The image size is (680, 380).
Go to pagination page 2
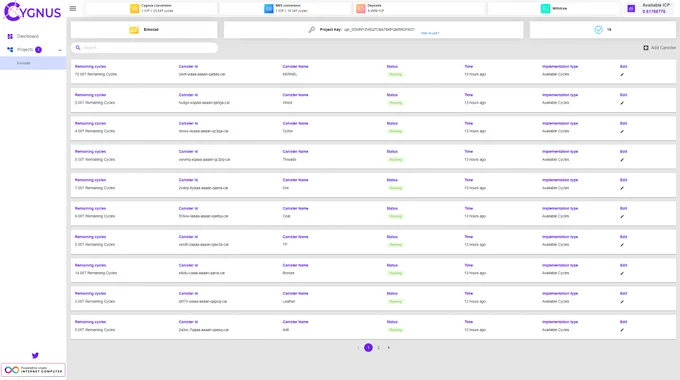click(378, 347)
